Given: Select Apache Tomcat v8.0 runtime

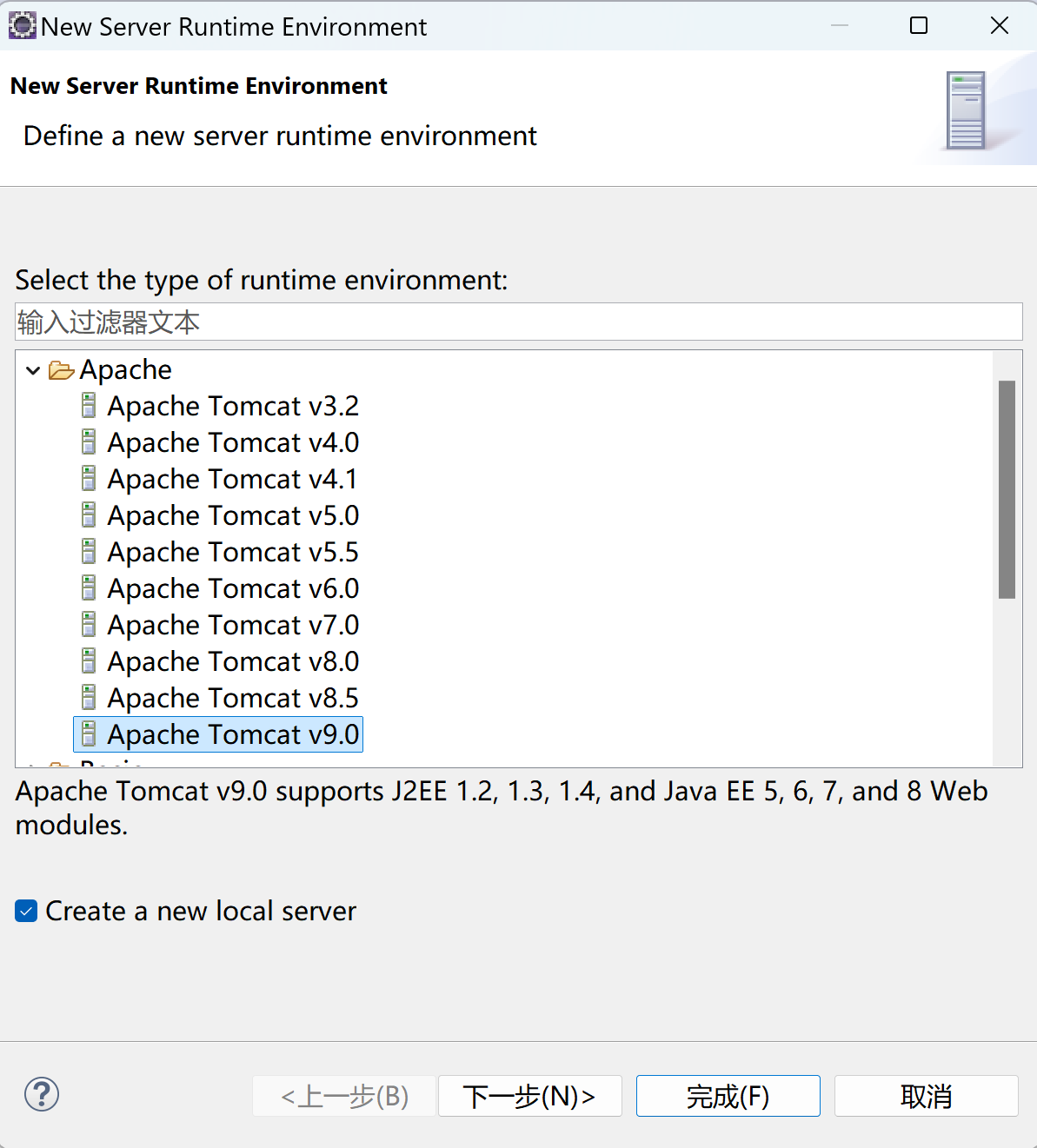Looking at the screenshot, I should pyautogui.click(x=233, y=661).
